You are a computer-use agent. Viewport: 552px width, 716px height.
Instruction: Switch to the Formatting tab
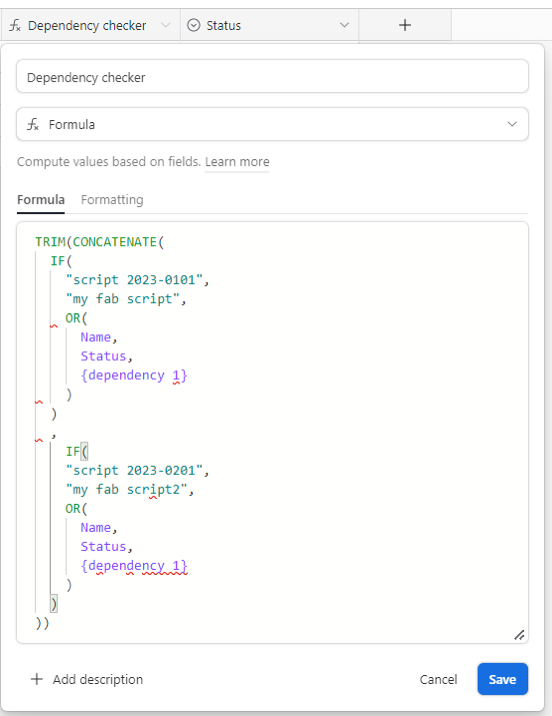[x=112, y=200]
